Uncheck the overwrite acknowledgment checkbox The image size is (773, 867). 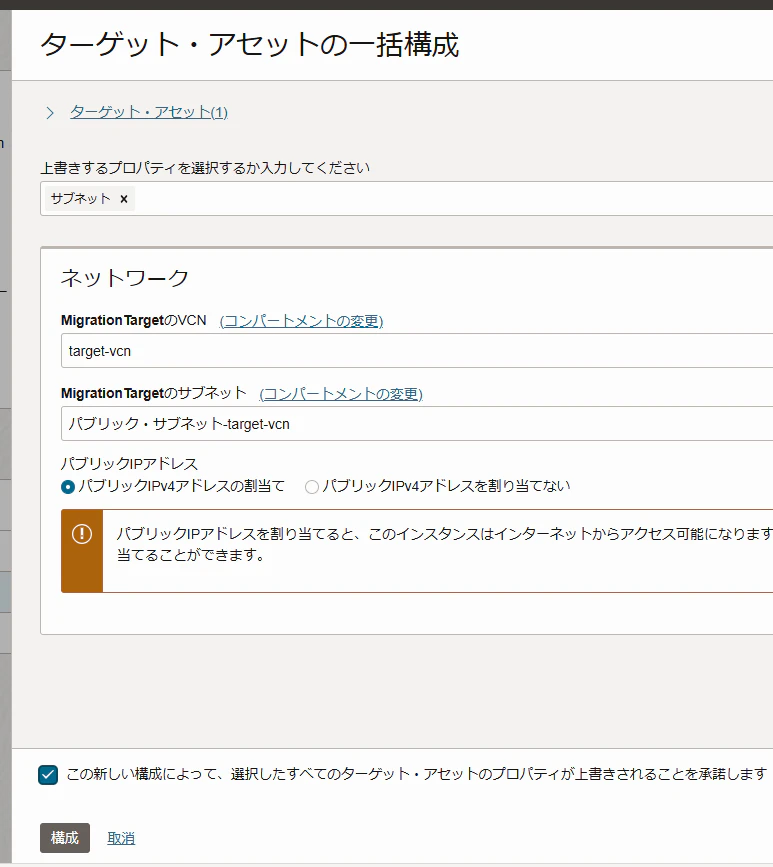48,775
